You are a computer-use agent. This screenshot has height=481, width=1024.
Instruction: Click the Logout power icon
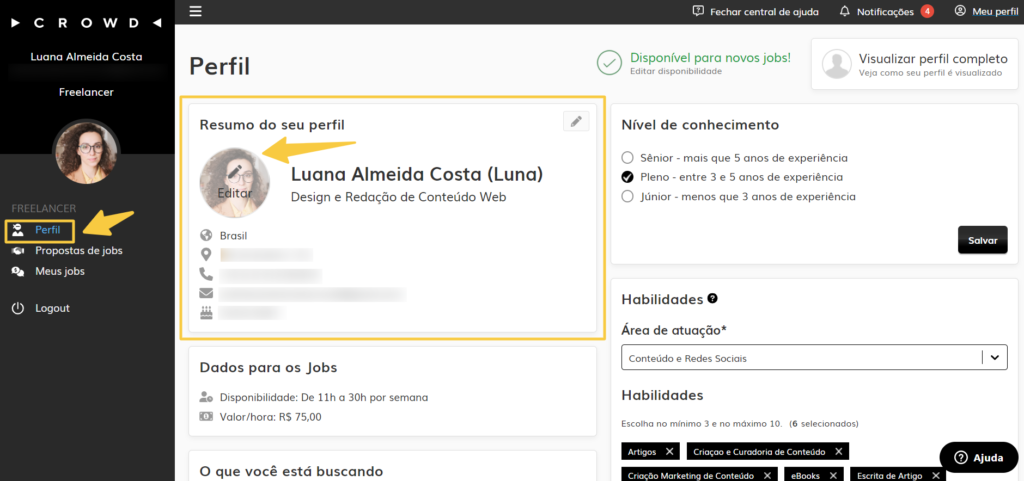point(18,308)
